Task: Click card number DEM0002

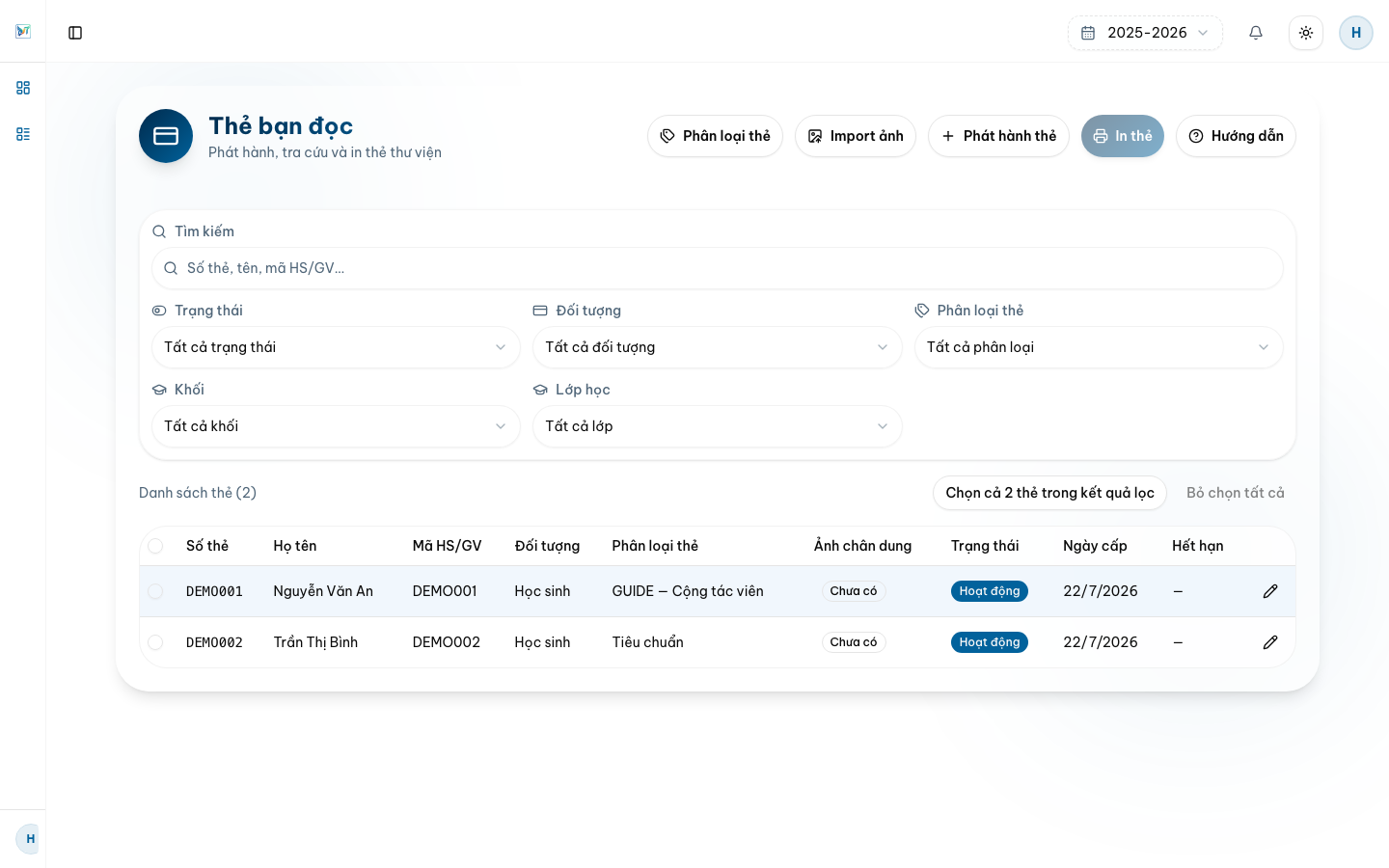Action: tap(214, 642)
